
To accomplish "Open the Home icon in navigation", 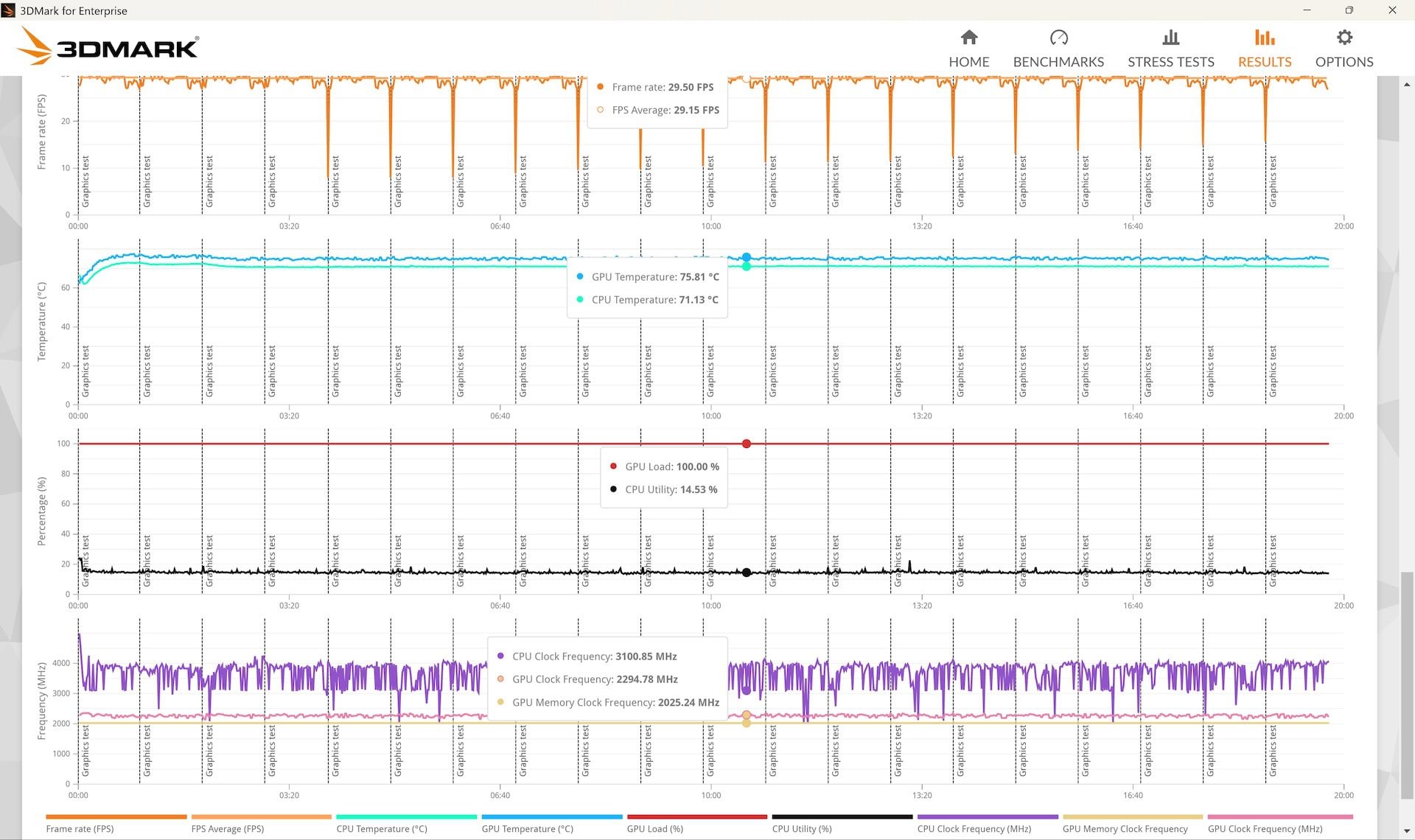I will click(969, 38).
